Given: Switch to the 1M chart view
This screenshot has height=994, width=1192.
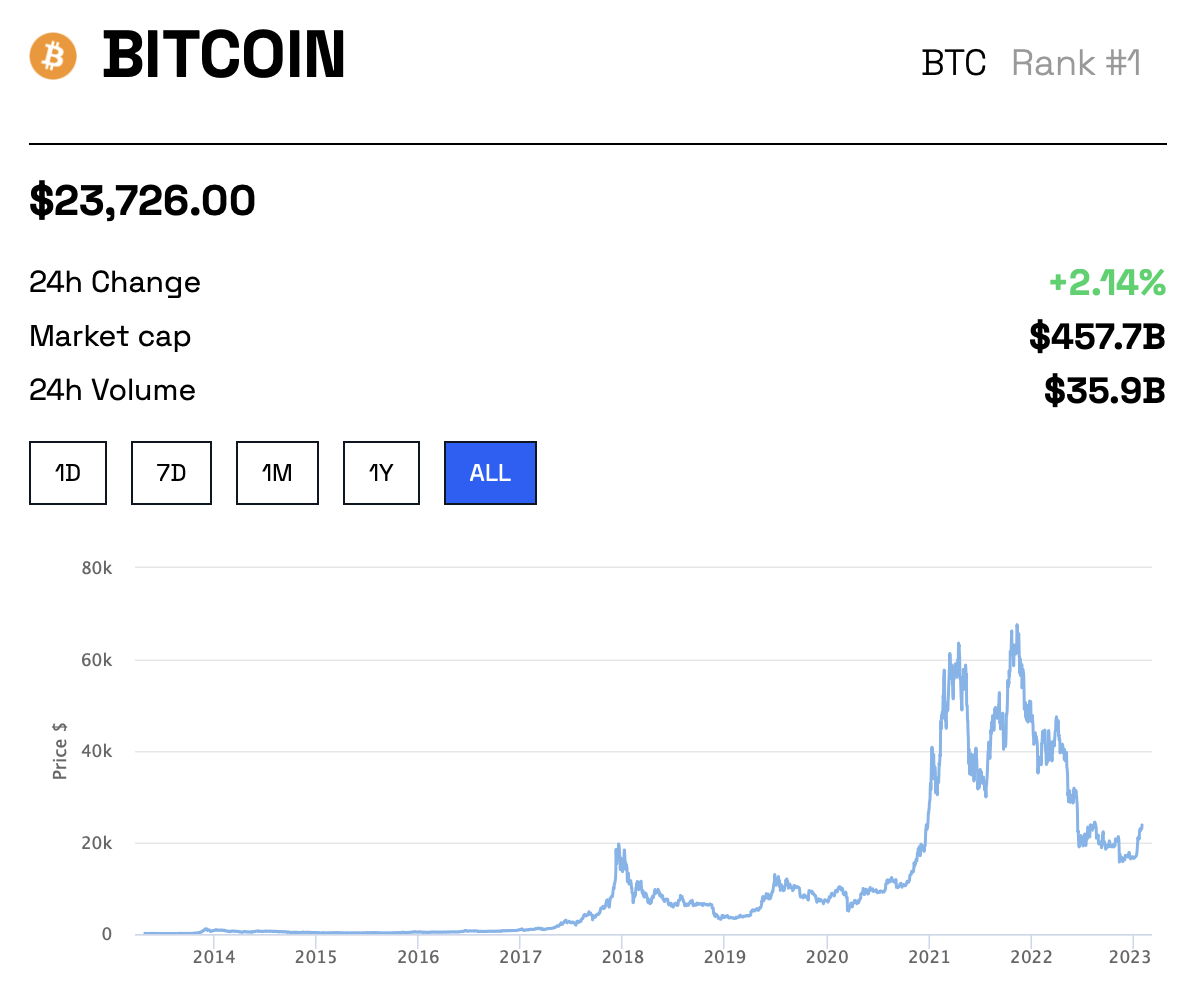Looking at the screenshot, I should [277, 472].
